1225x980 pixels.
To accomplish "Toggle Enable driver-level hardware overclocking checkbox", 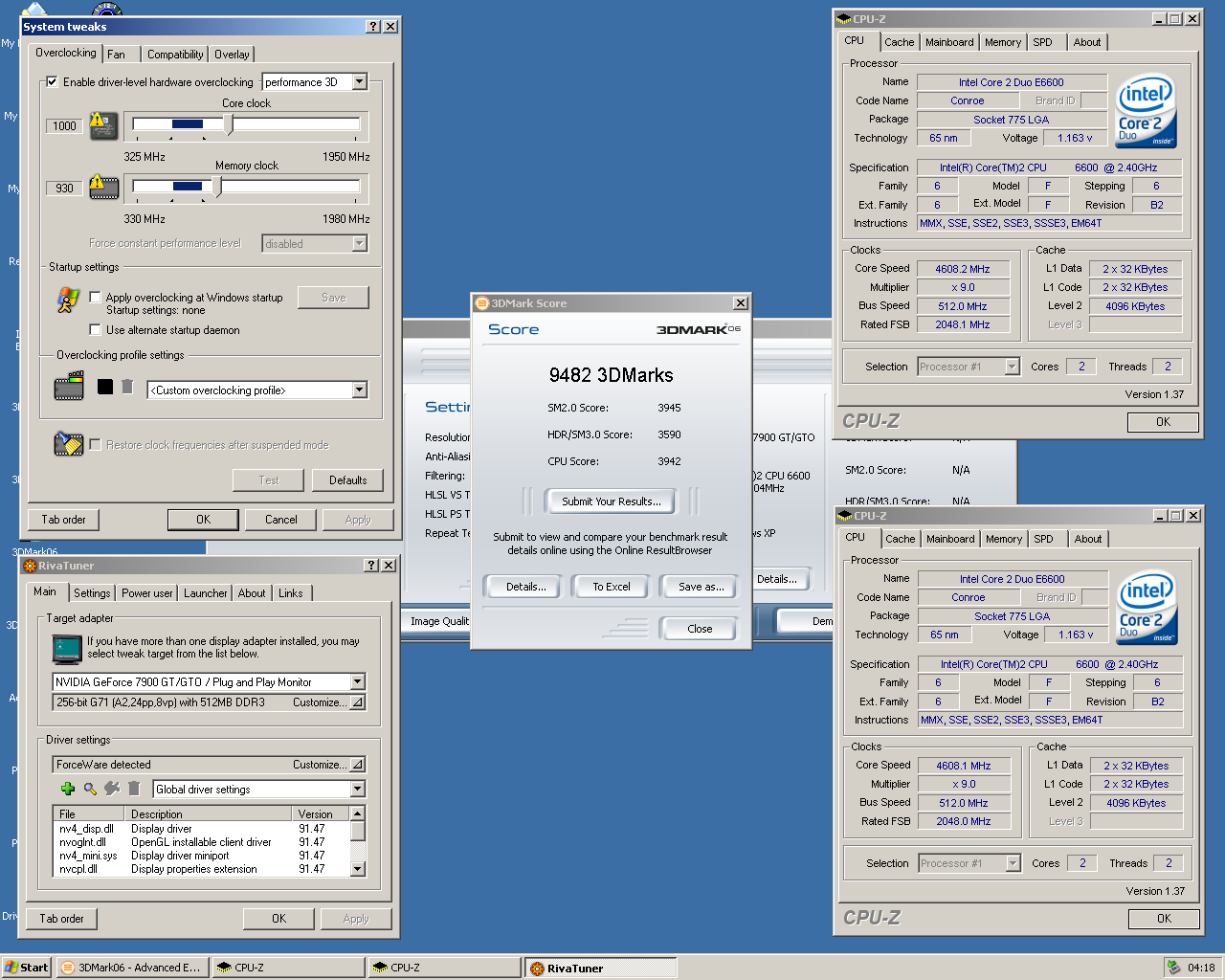I will pos(52,82).
